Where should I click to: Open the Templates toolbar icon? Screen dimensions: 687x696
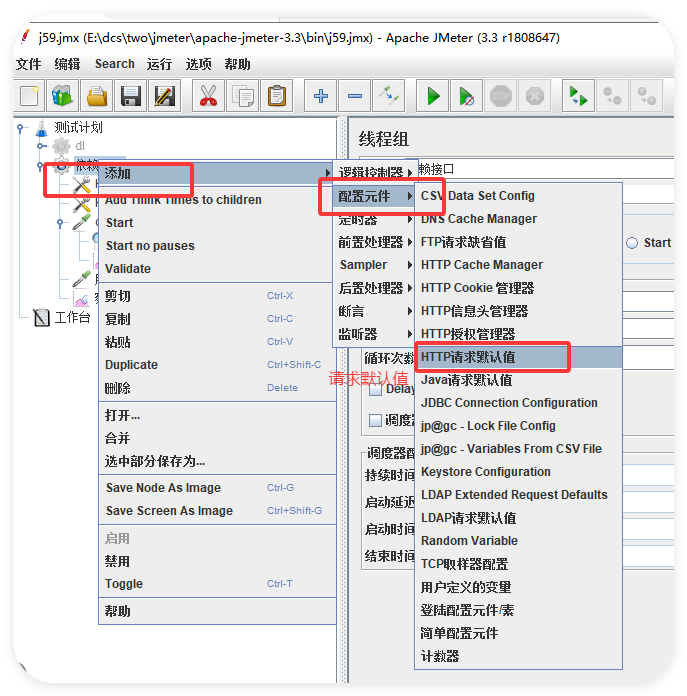tap(63, 95)
